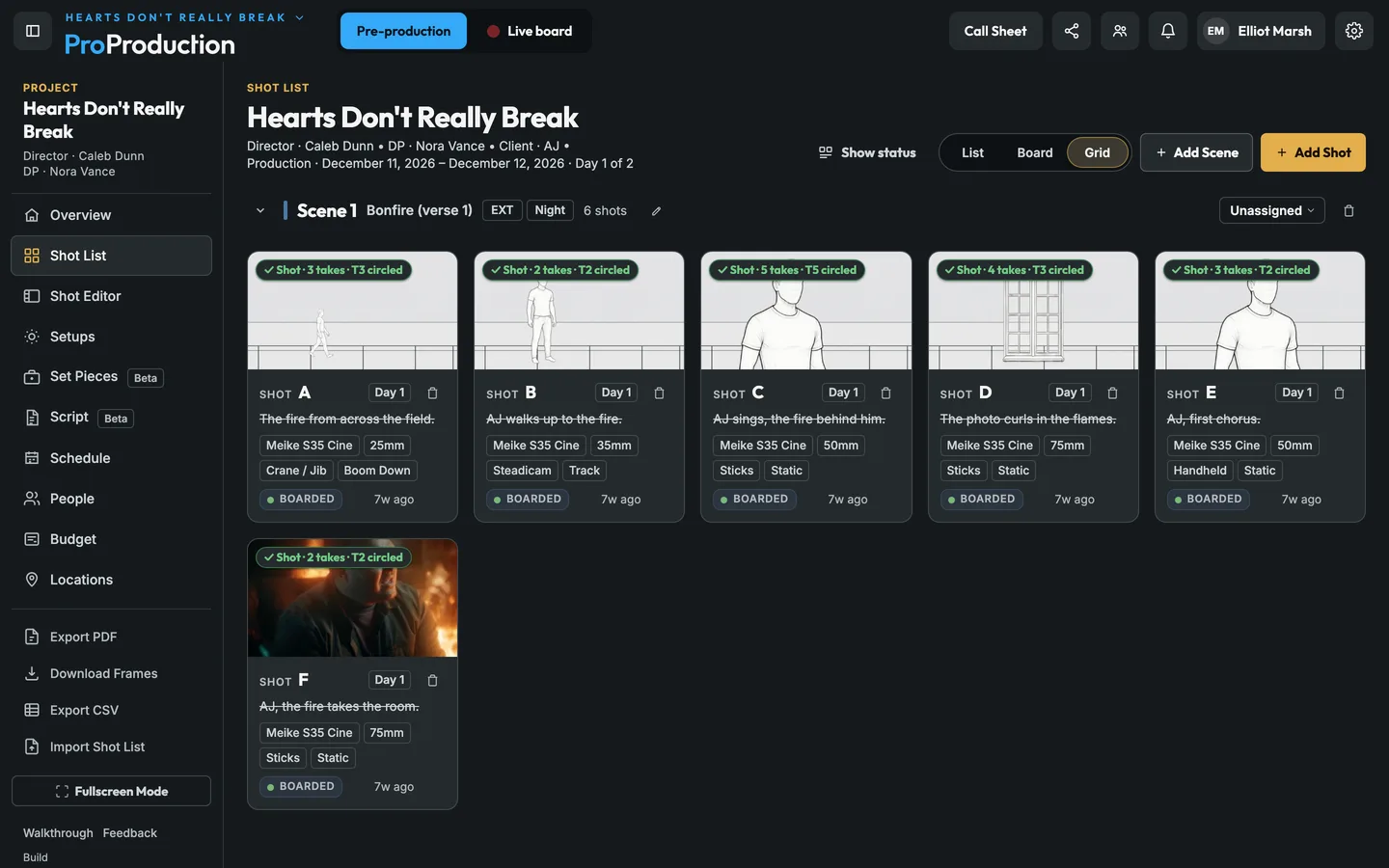
Task: Open Shot F bonfire thumbnail
Action: (352, 598)
